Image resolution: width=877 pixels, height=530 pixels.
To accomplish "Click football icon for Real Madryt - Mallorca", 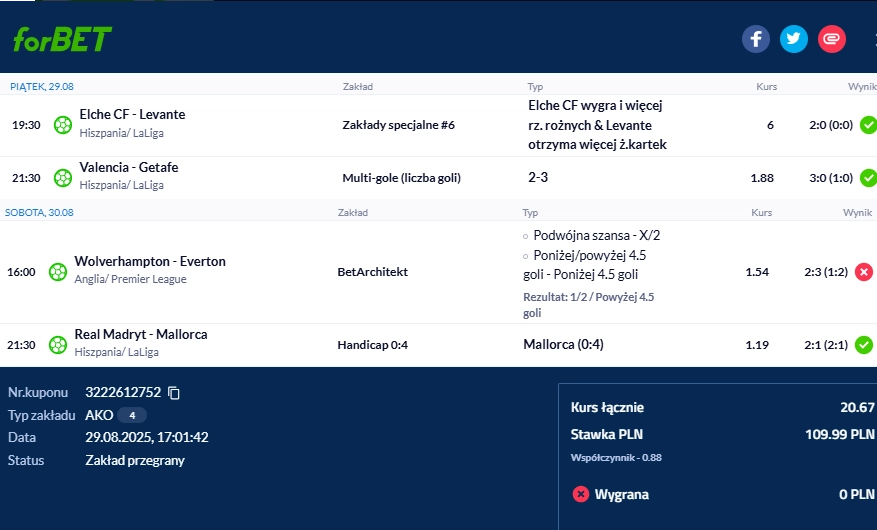I will coord(58,345).
